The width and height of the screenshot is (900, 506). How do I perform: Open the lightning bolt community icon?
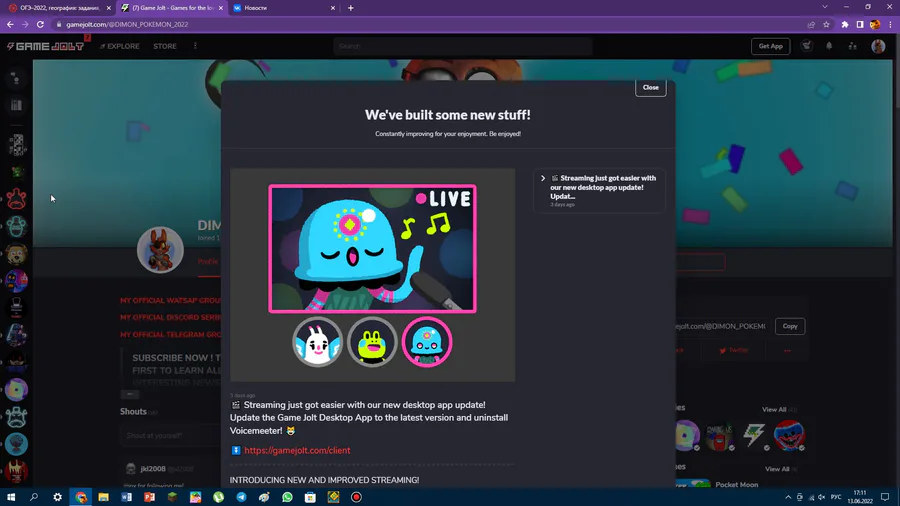tap(754, 435)
